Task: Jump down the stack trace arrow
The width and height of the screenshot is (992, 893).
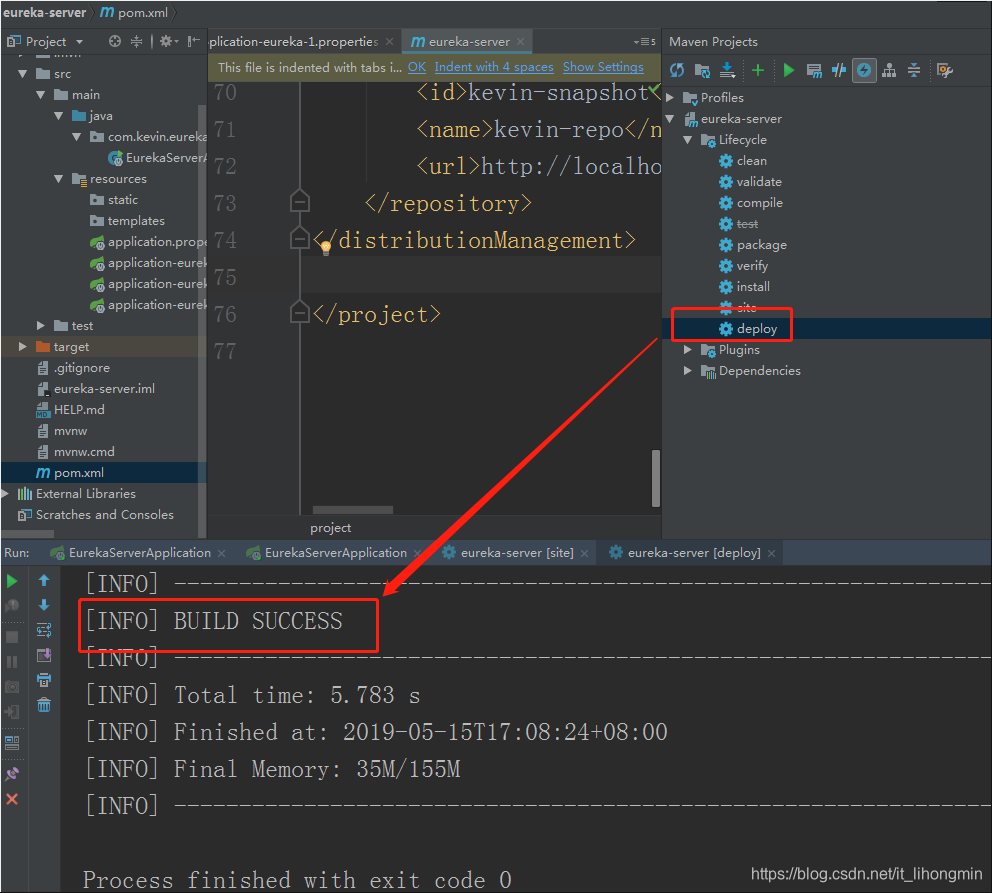Action: 44,605
